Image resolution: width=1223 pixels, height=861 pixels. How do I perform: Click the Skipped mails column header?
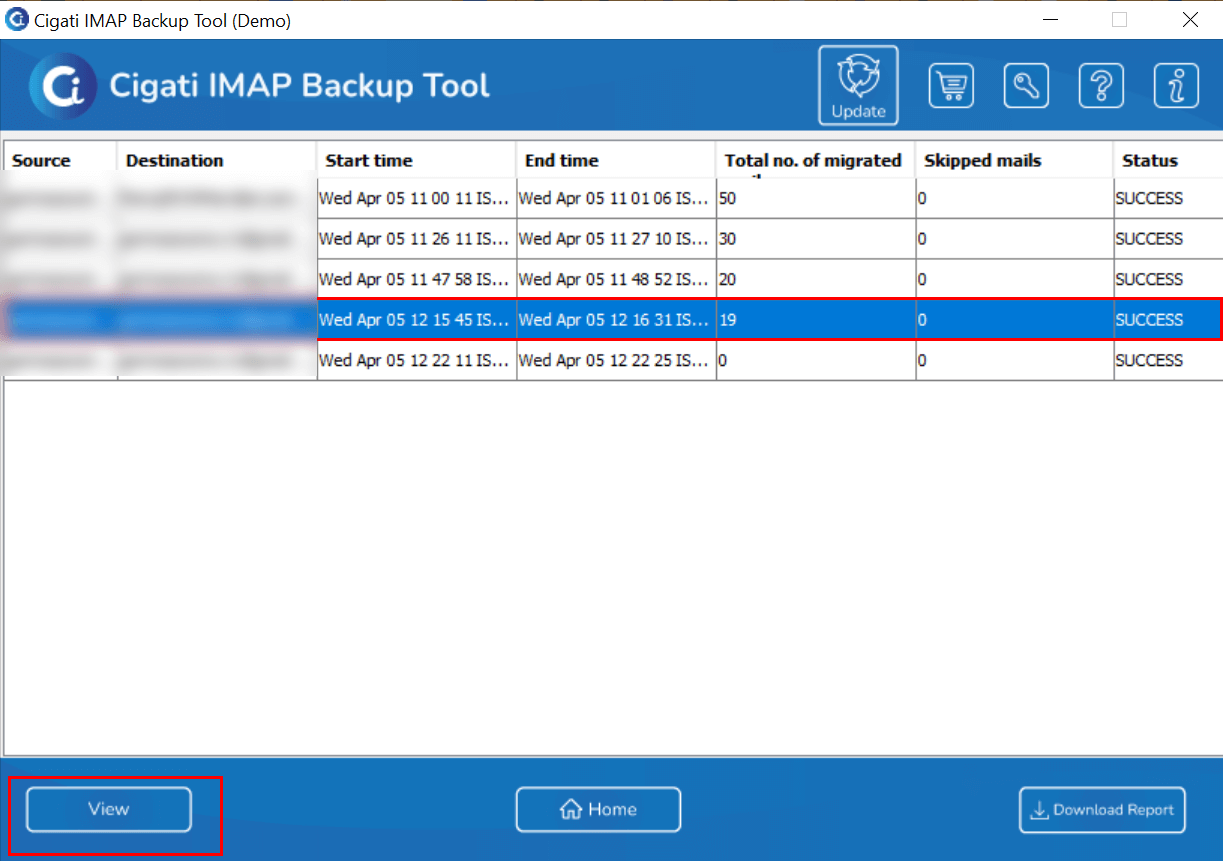(x=1014, y=160)
